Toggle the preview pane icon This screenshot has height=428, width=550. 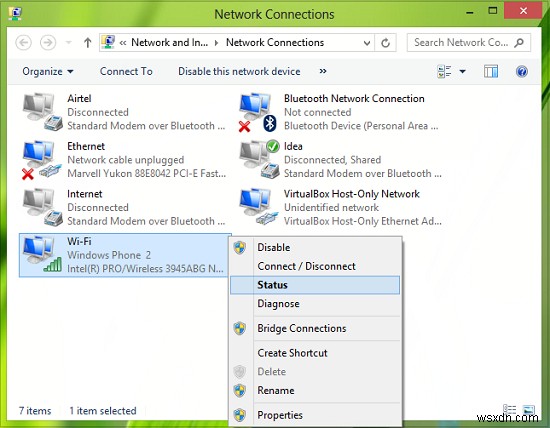[x=491, y=72]
